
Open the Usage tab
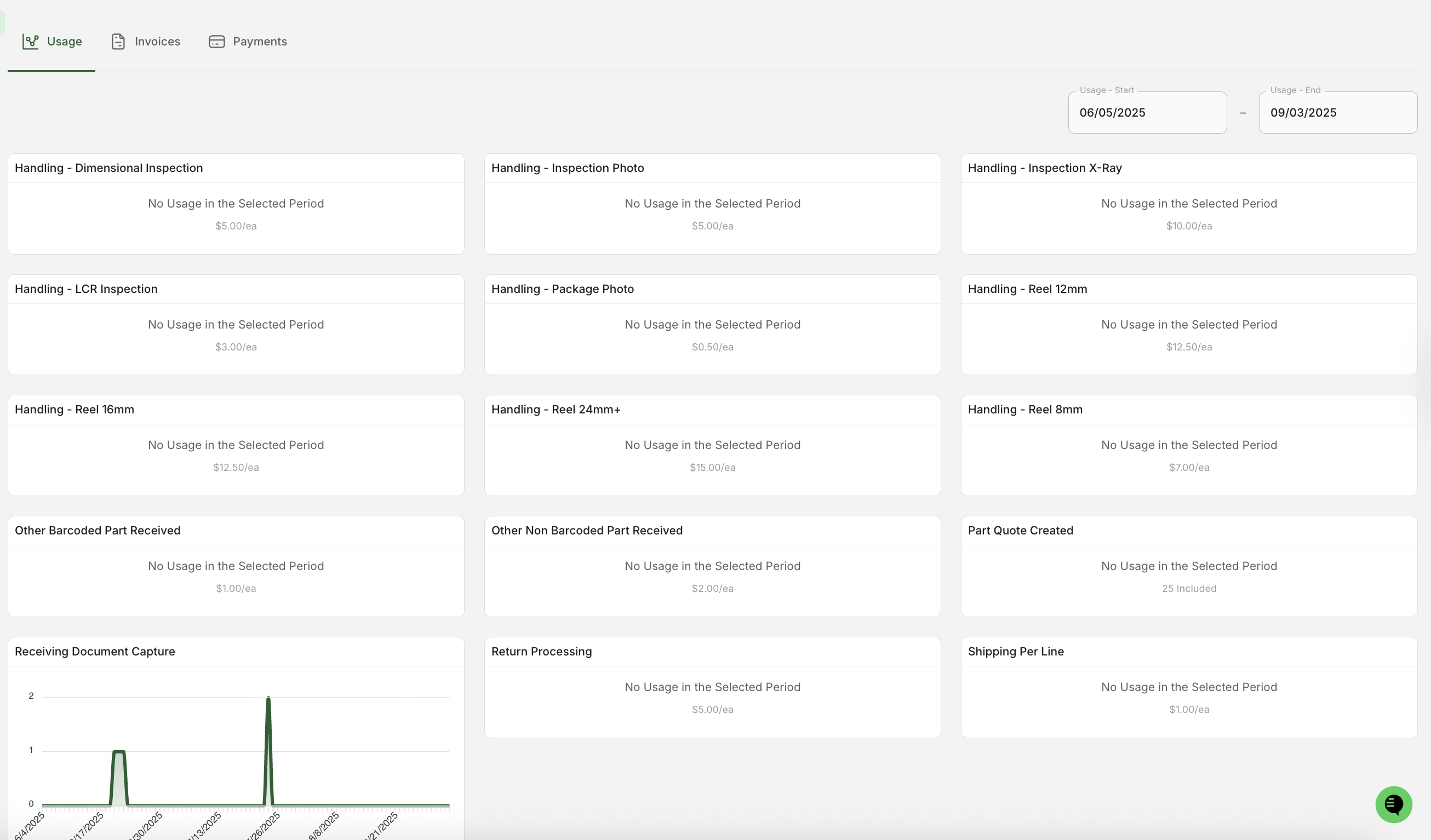coord(51,42)
